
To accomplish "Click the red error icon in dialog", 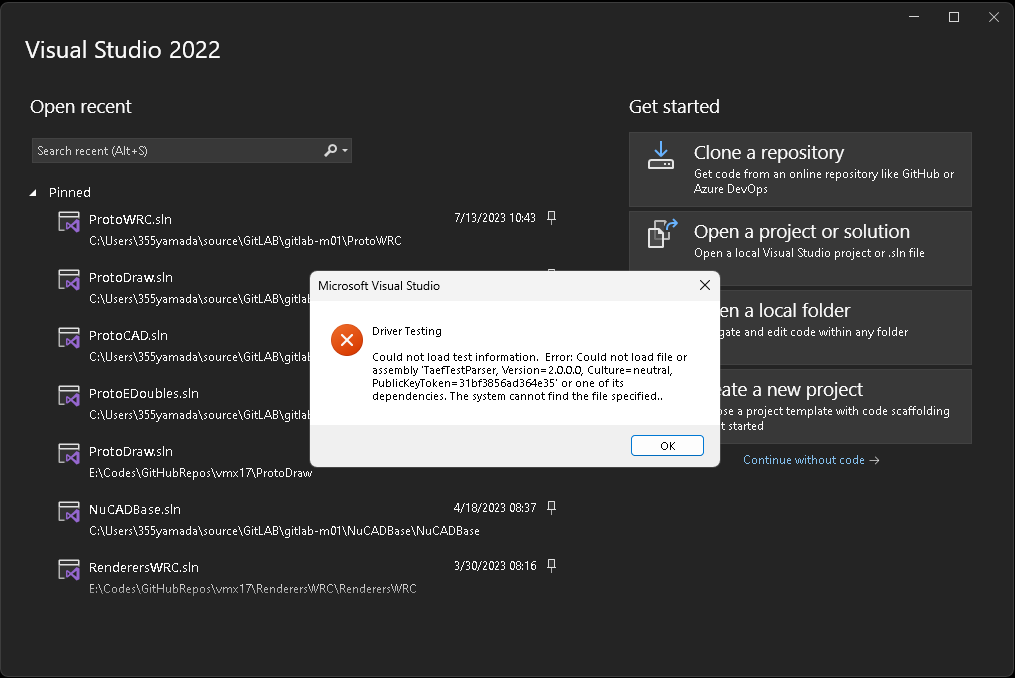I will click(347, 340).
